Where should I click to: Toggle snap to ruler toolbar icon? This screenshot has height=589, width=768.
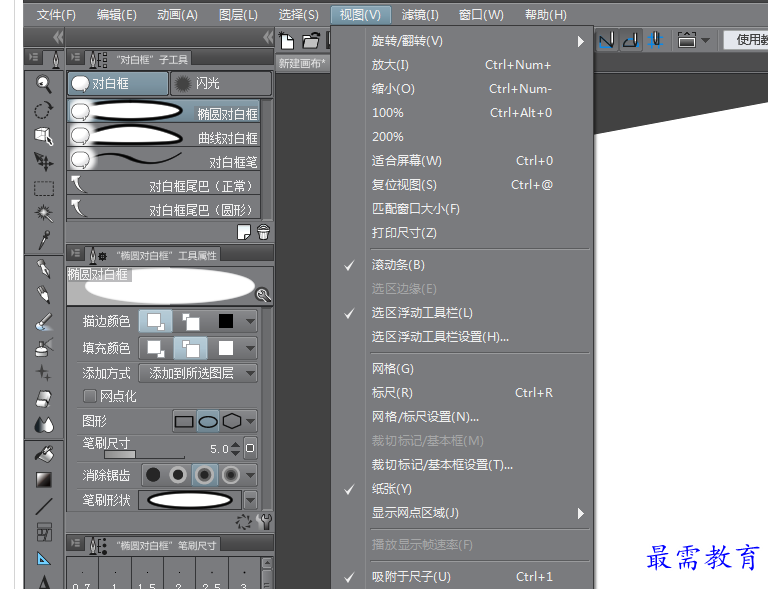606,41
